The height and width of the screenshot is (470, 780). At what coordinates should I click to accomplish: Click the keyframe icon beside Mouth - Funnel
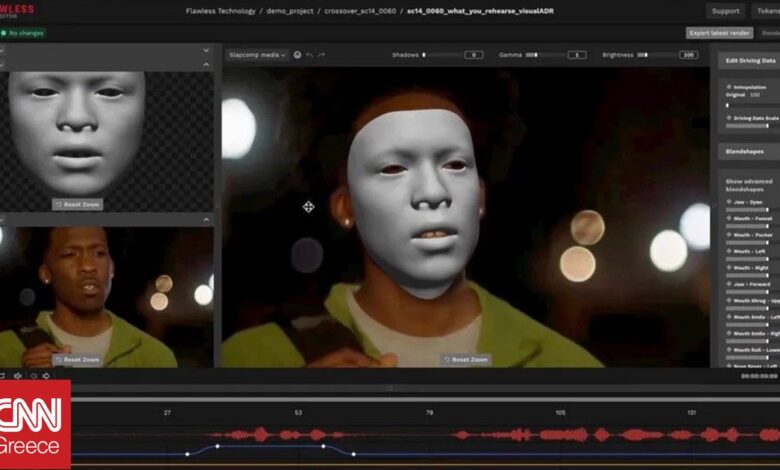728,218
